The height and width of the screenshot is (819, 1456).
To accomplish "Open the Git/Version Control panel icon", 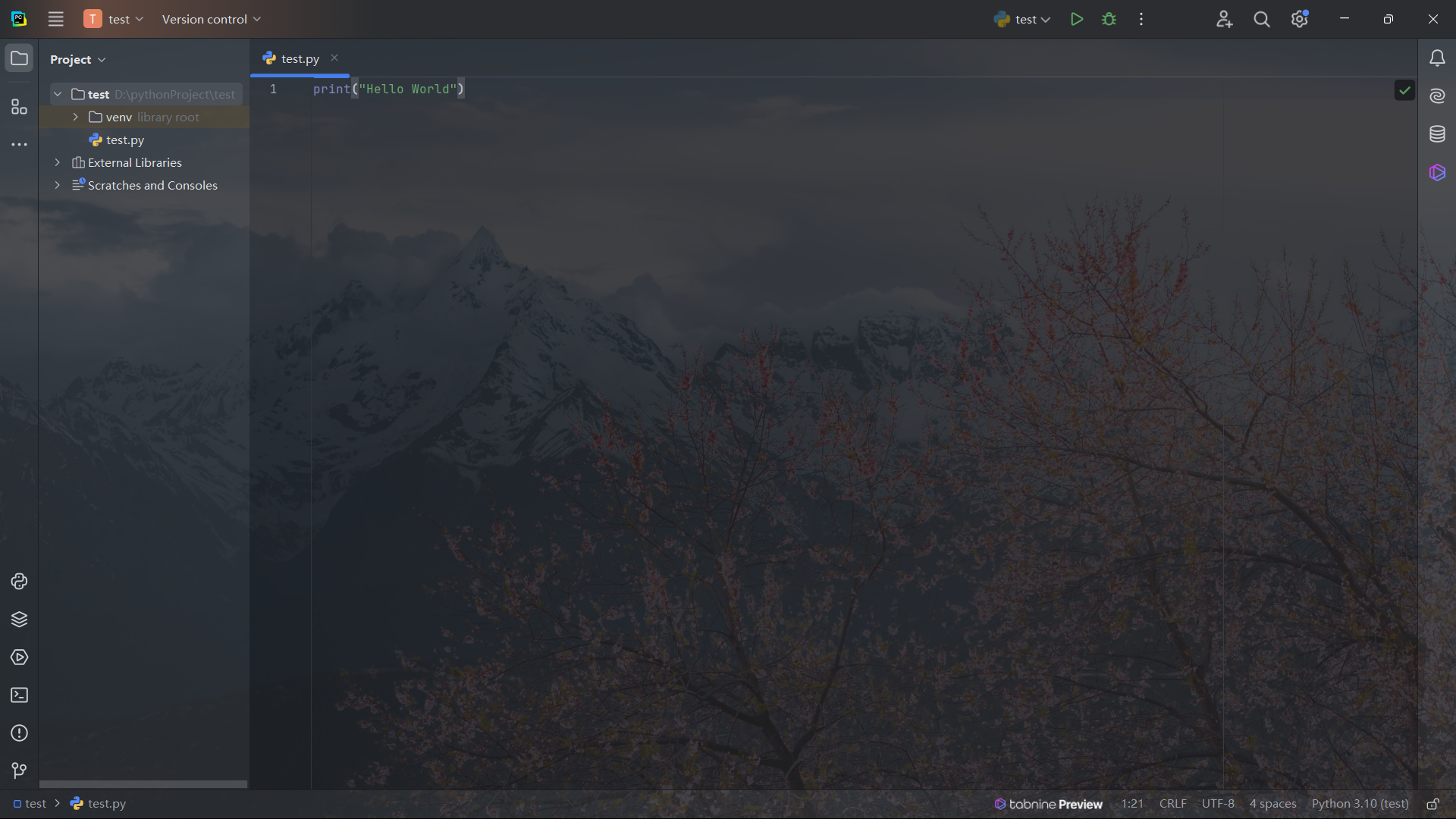I will pyautogui.click(x=19, y=770).
